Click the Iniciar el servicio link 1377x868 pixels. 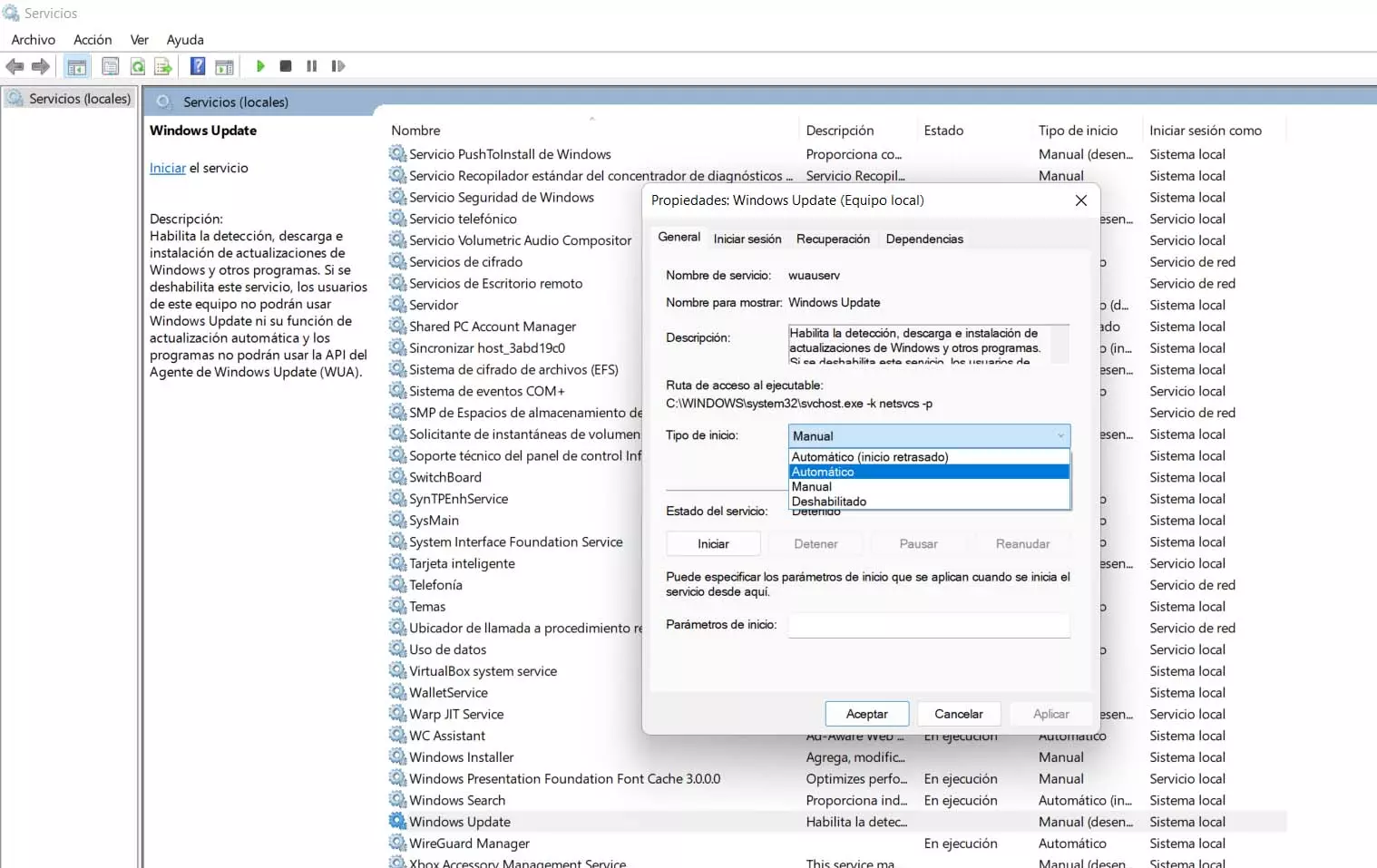tap(168, 168)
